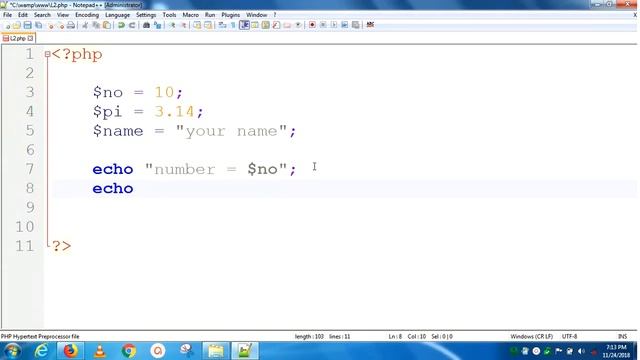The width and height of the screenshot is (640, 360).
Task: Click the UTF-8 encoding status entry
Action: click(x=569, y=337)
